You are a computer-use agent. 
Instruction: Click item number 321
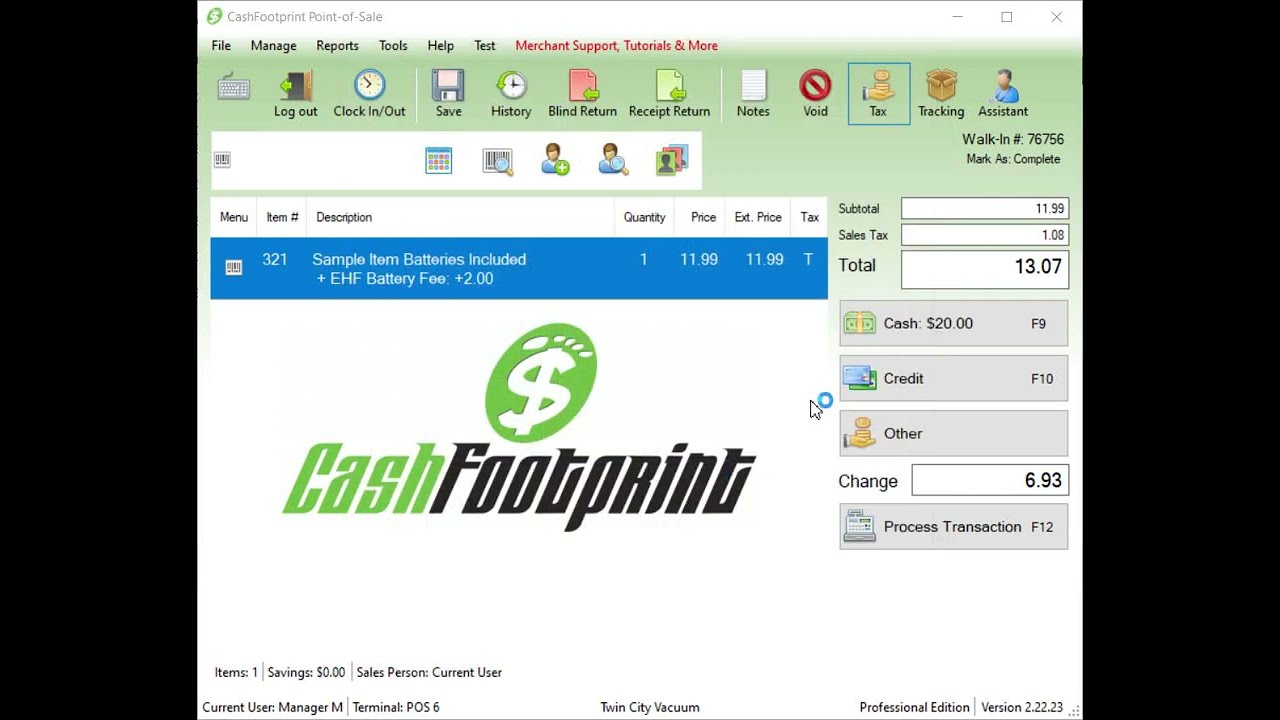pyautogui.click(x=275, y=259)
